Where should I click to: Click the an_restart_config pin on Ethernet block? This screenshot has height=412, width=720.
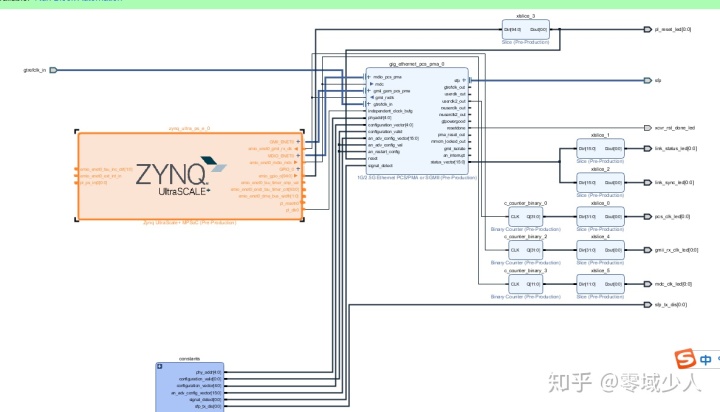[x=384, y=152]
